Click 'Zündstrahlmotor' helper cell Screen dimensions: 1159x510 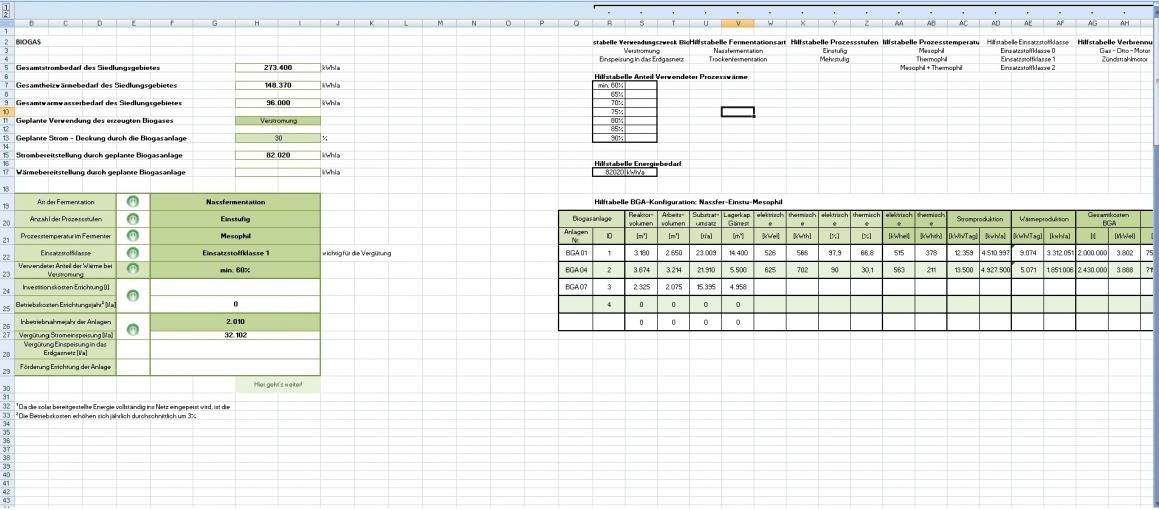[x=1124, y=58]
